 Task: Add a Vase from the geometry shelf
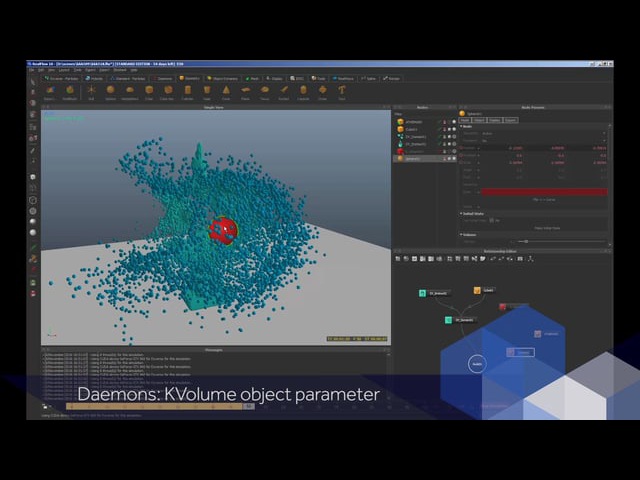coord(207,93)
